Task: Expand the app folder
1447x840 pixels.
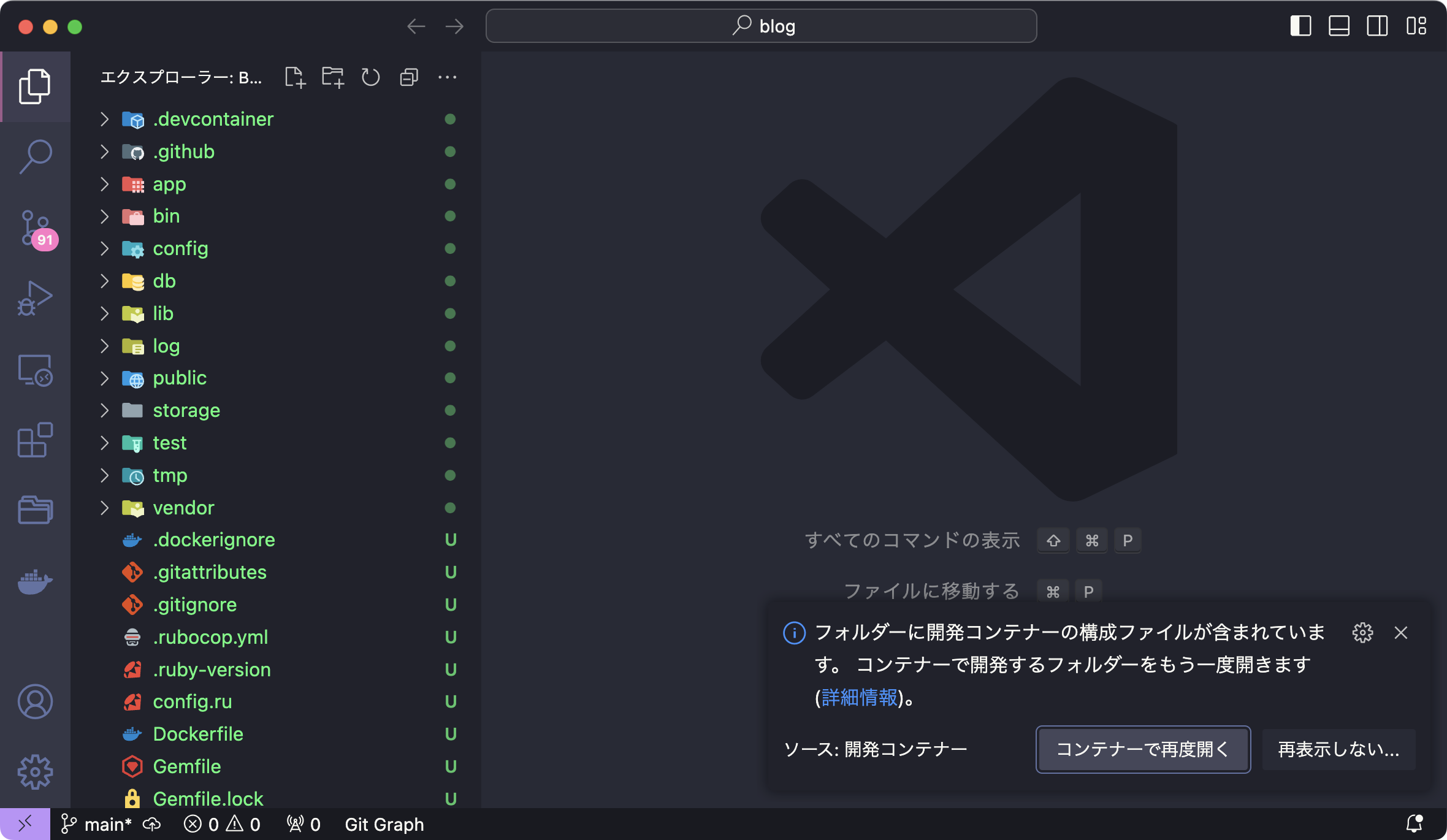Action: coord(169,184)
